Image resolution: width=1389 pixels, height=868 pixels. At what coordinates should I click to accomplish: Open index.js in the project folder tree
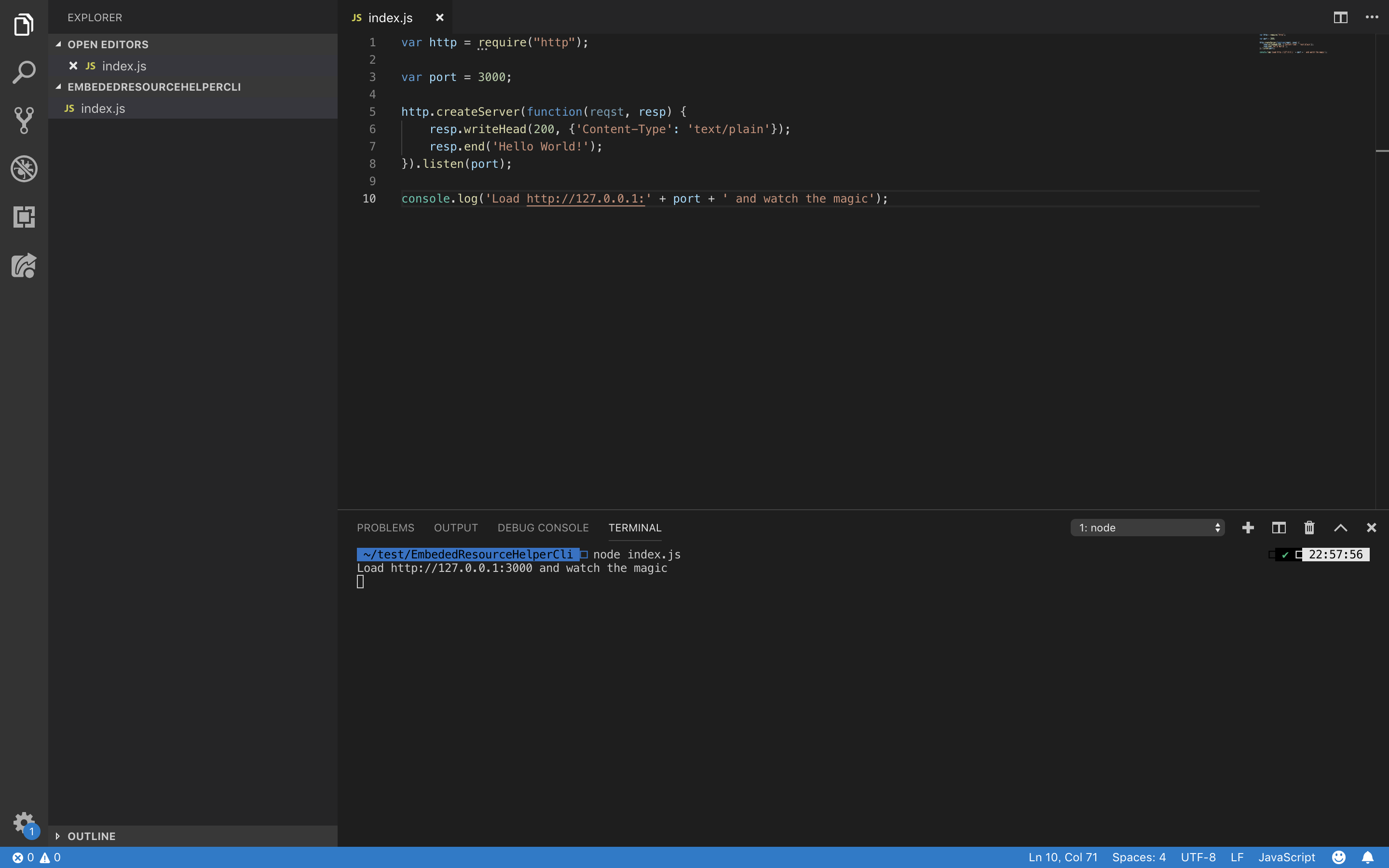(193, 108)
